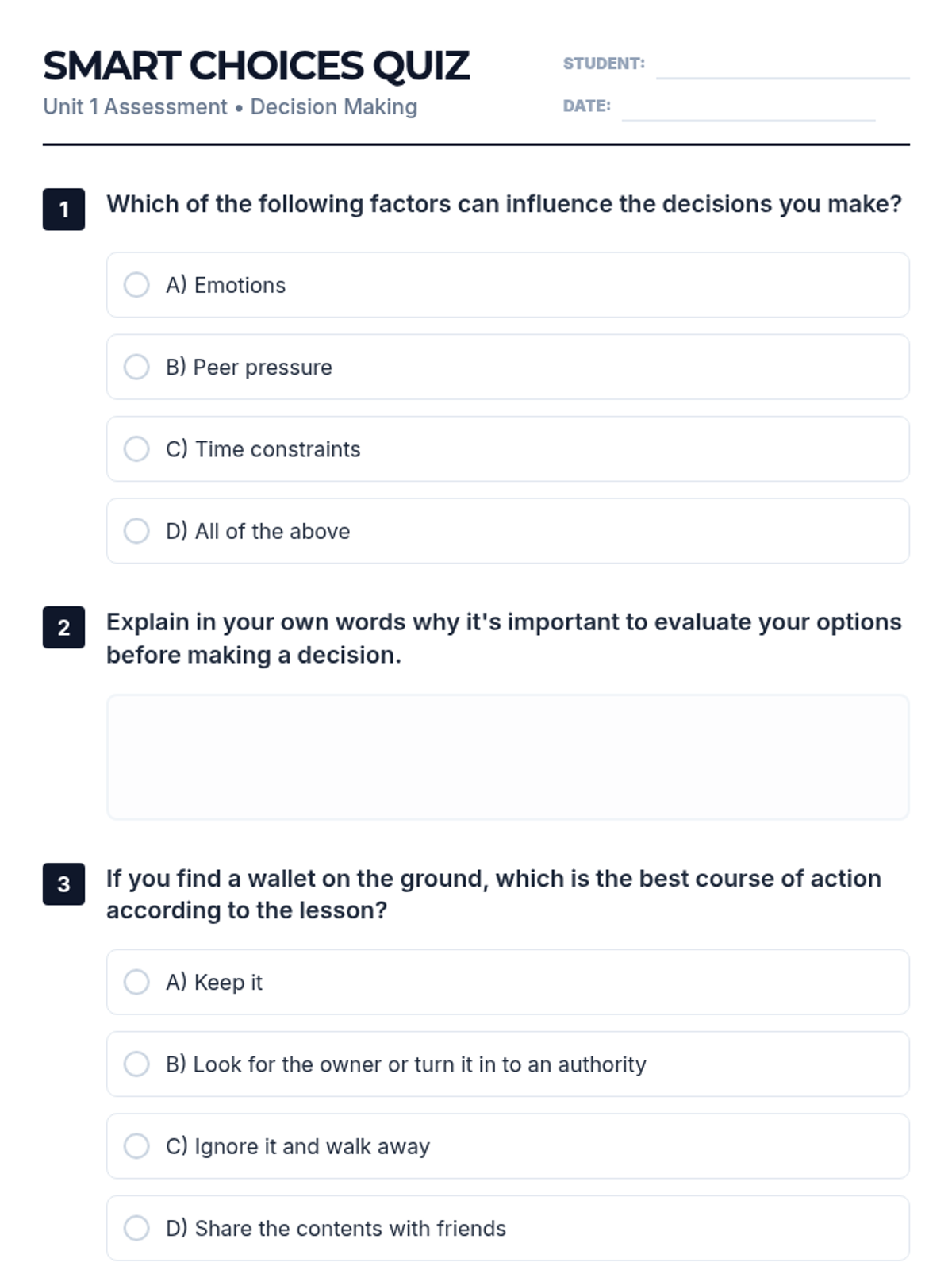Image resolution: width=952 pixels, height=1270 pixels.
Task: Click question 1 text about influencing factors
Action: (x=504, y=204)
